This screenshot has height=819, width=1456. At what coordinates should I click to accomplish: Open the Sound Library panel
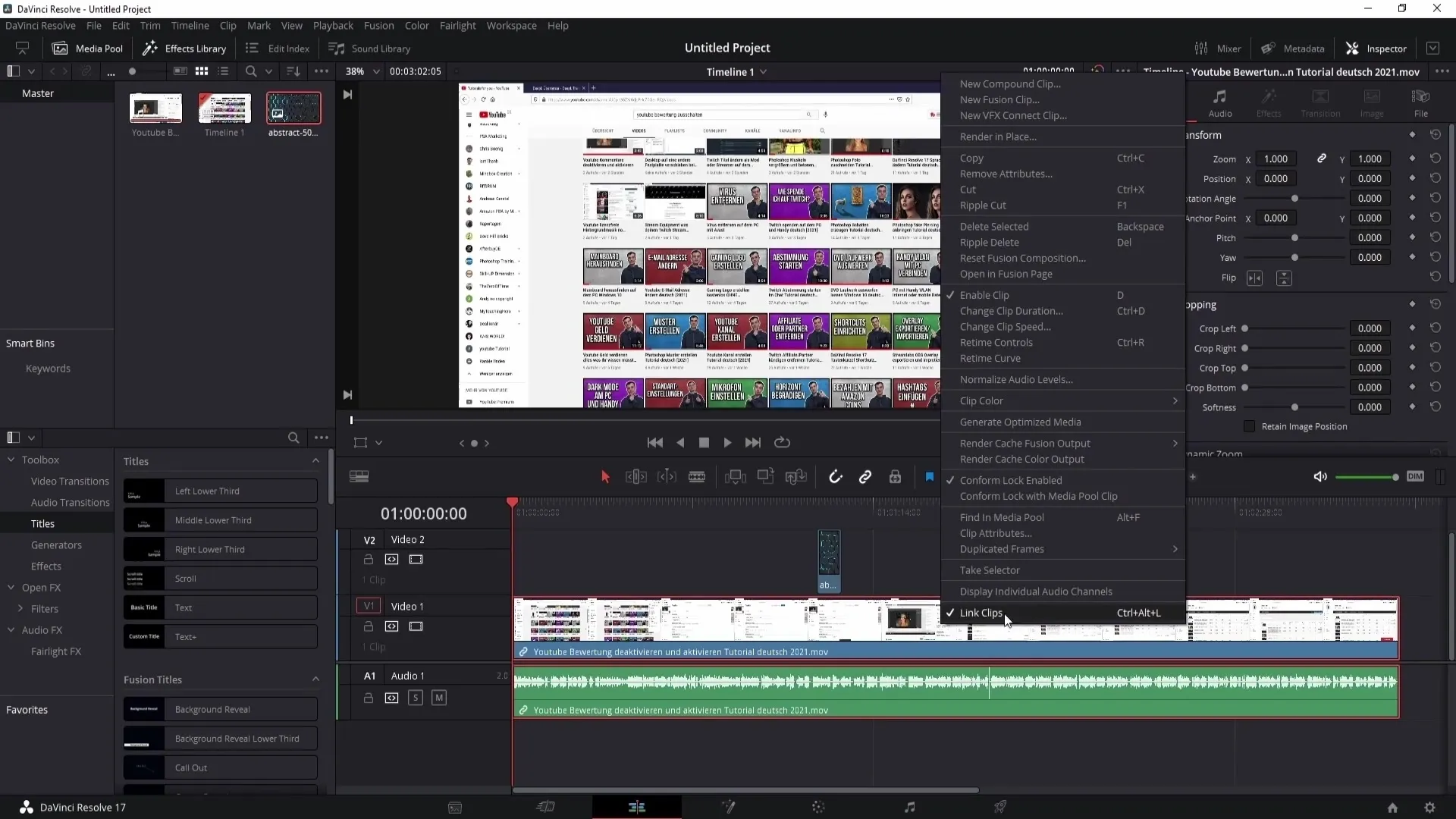pyautogui.click(x=369, y=49)
